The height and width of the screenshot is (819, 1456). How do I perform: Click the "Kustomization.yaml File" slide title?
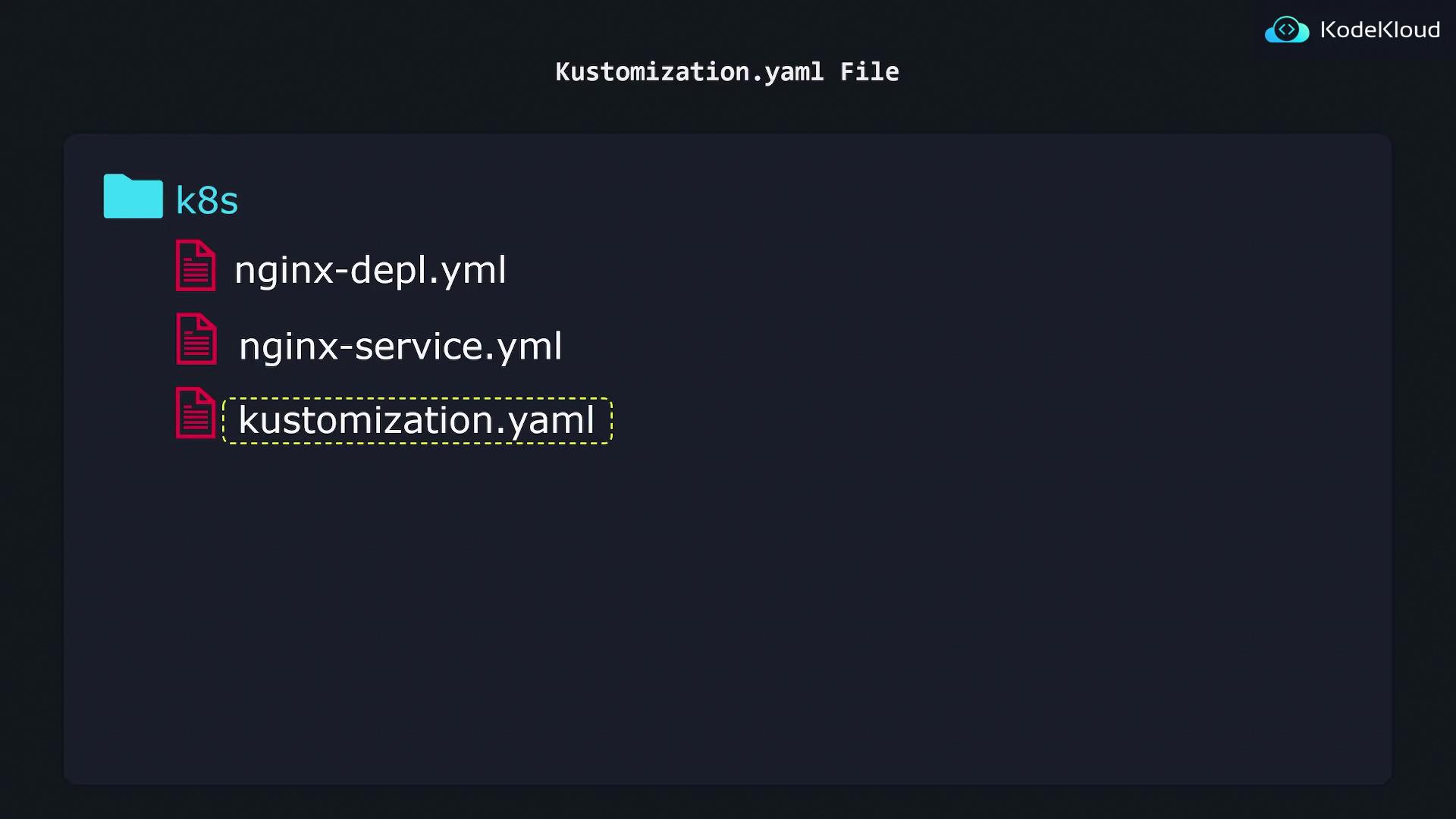click(726, 72)
